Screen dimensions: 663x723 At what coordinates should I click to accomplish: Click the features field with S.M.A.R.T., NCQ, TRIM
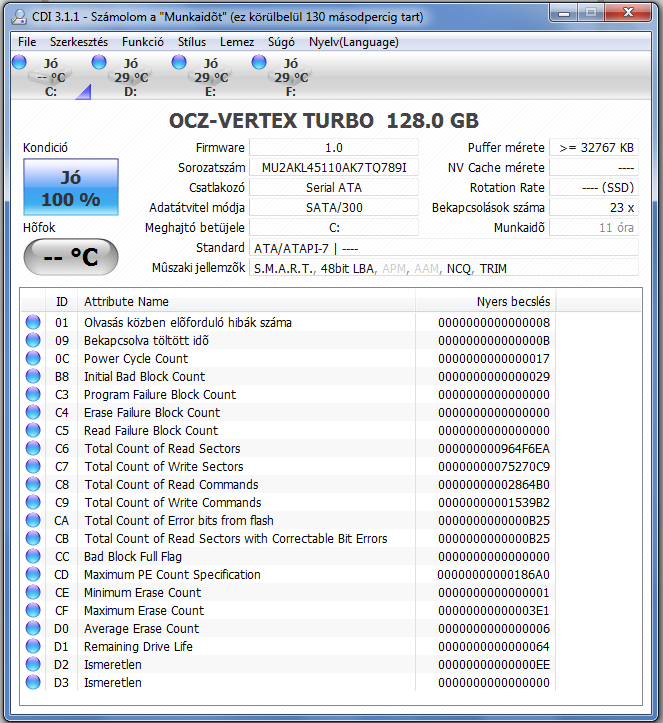444,268
